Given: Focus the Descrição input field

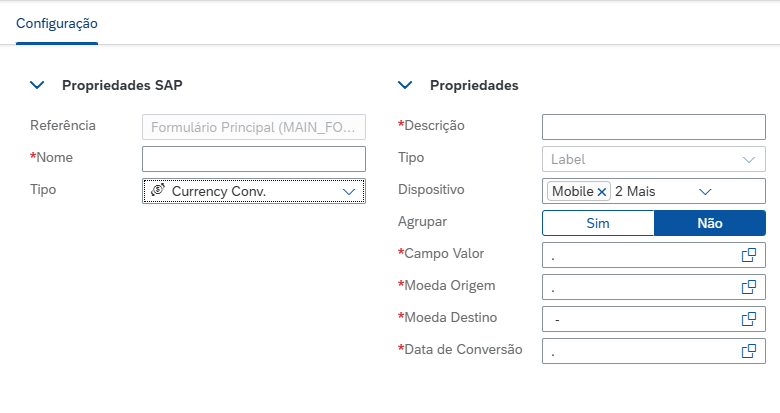Looking at the screenshot, I should tap(653, 127).
